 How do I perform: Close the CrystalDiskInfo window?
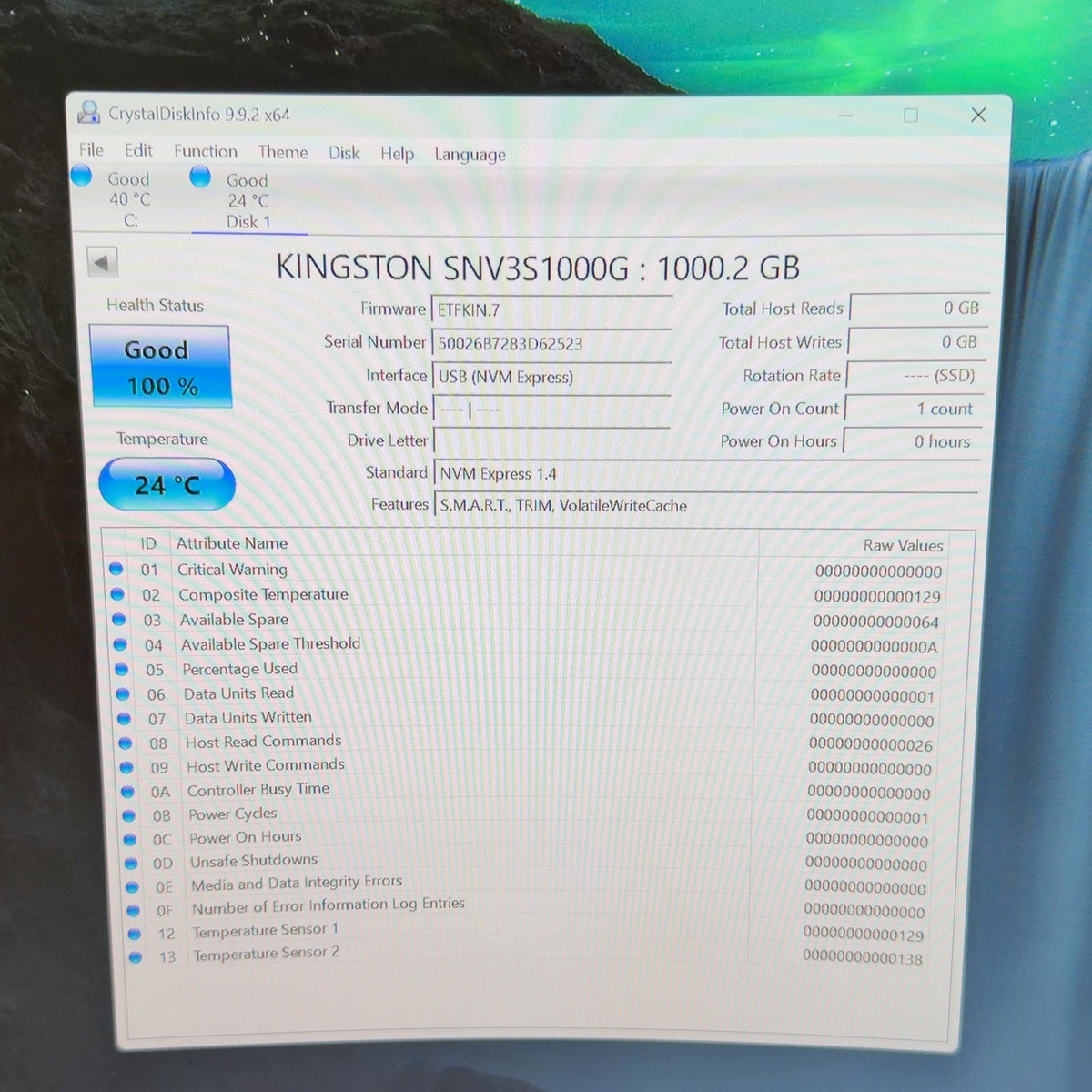tap(978, 115)
